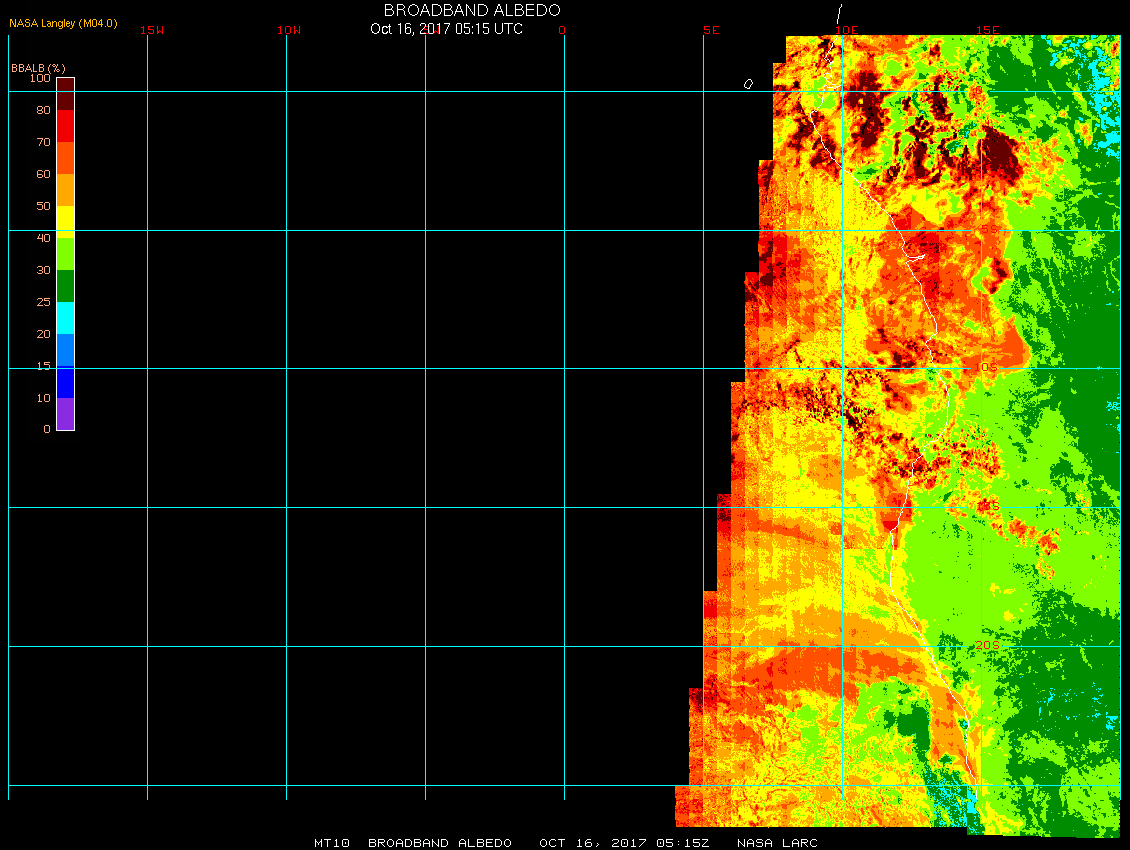Click the 100 value label on the color scale
The image size is (1130, 850).
point(39,78)
